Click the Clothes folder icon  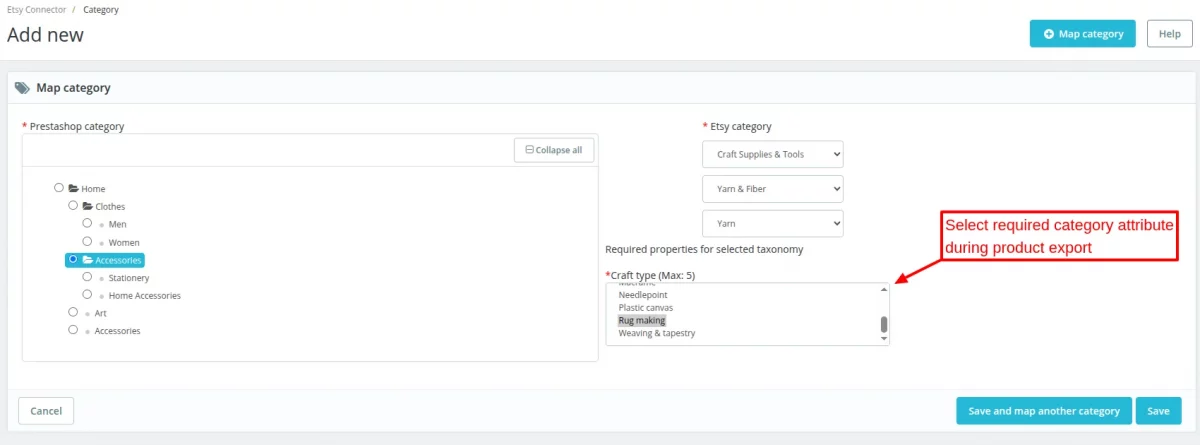click(x=87, y=206)
